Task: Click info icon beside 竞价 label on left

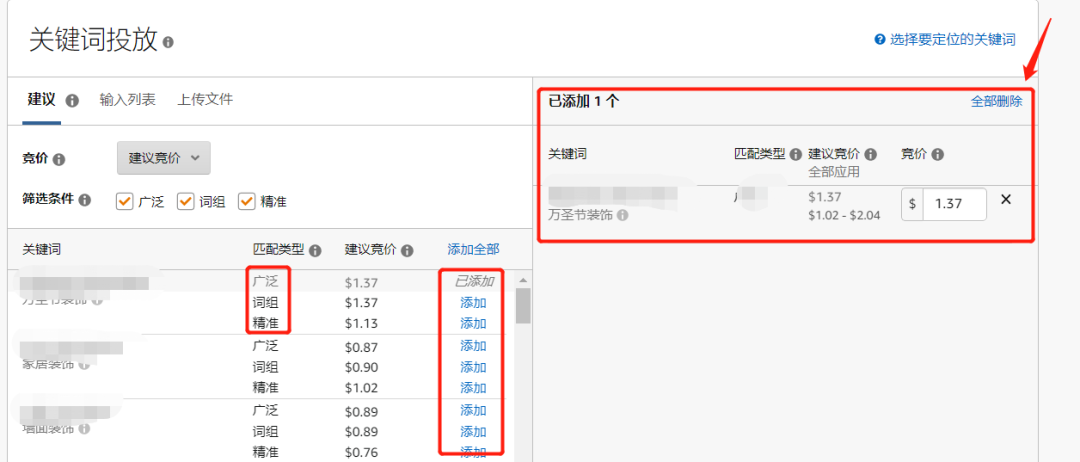Action: (x=59, y=159)
